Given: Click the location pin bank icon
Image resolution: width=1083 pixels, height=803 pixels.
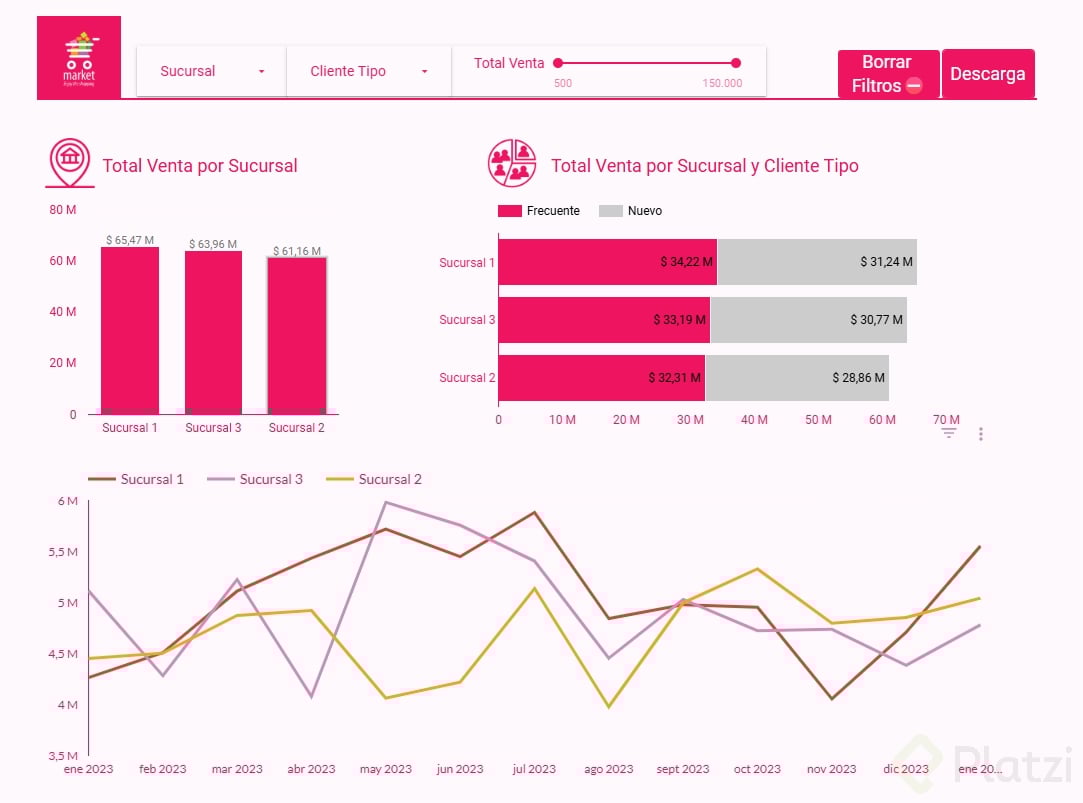Looking at the screenshot, I should pos(70,163).
